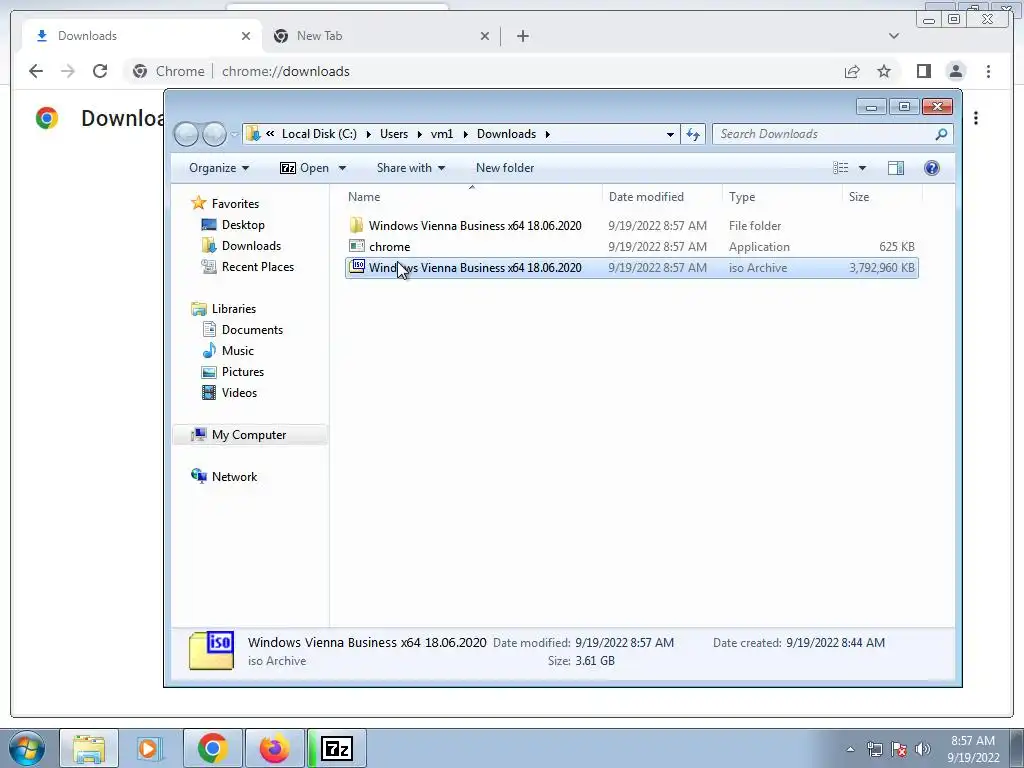1024x768 pixels.
Task: Open the Chrome profile avatar
Action: click(x=956, y=71)
